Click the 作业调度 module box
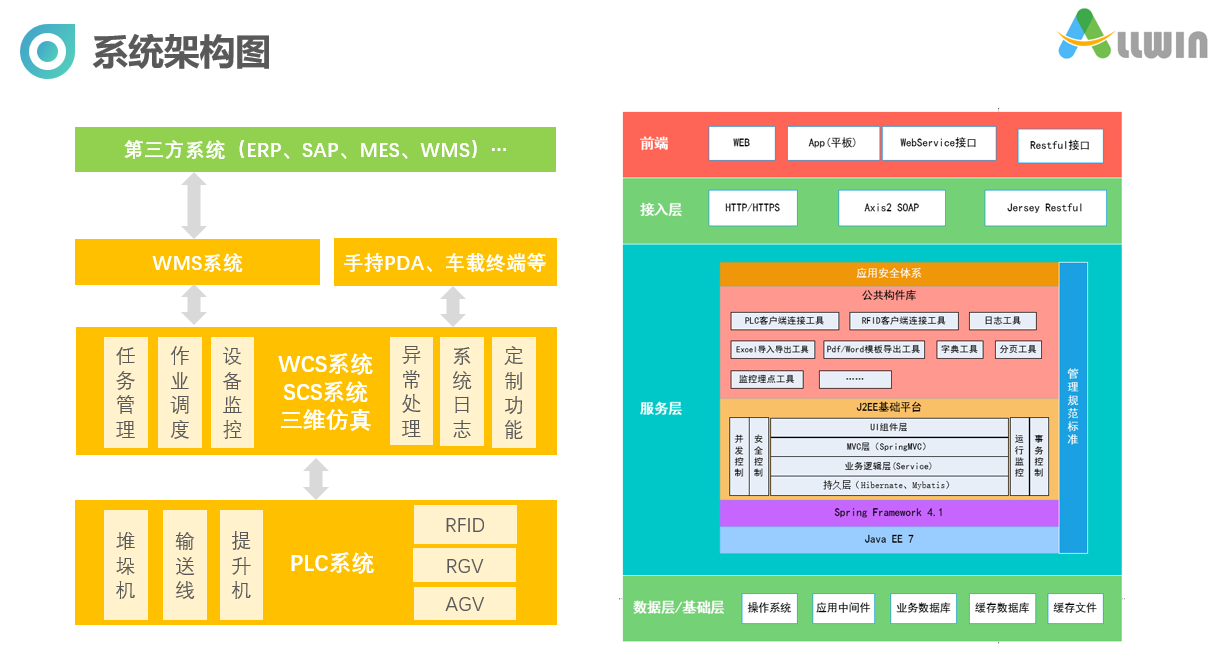 (180, 392)
